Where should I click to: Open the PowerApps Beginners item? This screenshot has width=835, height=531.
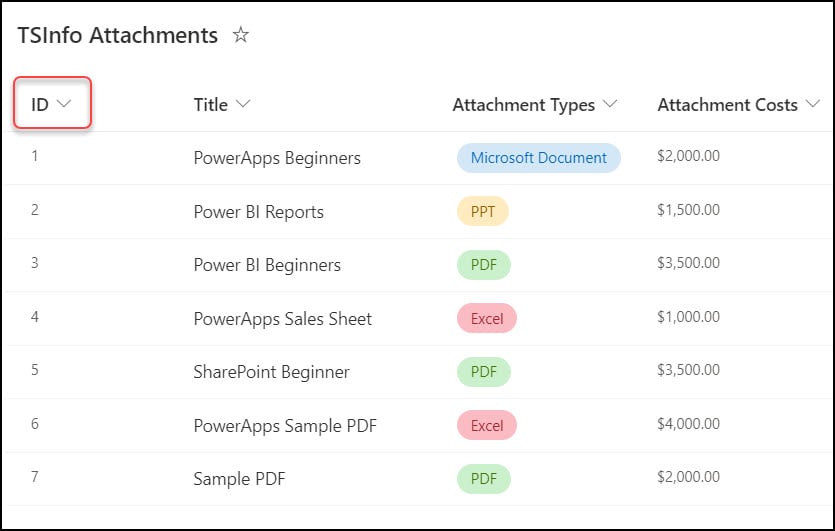(277, 158)
